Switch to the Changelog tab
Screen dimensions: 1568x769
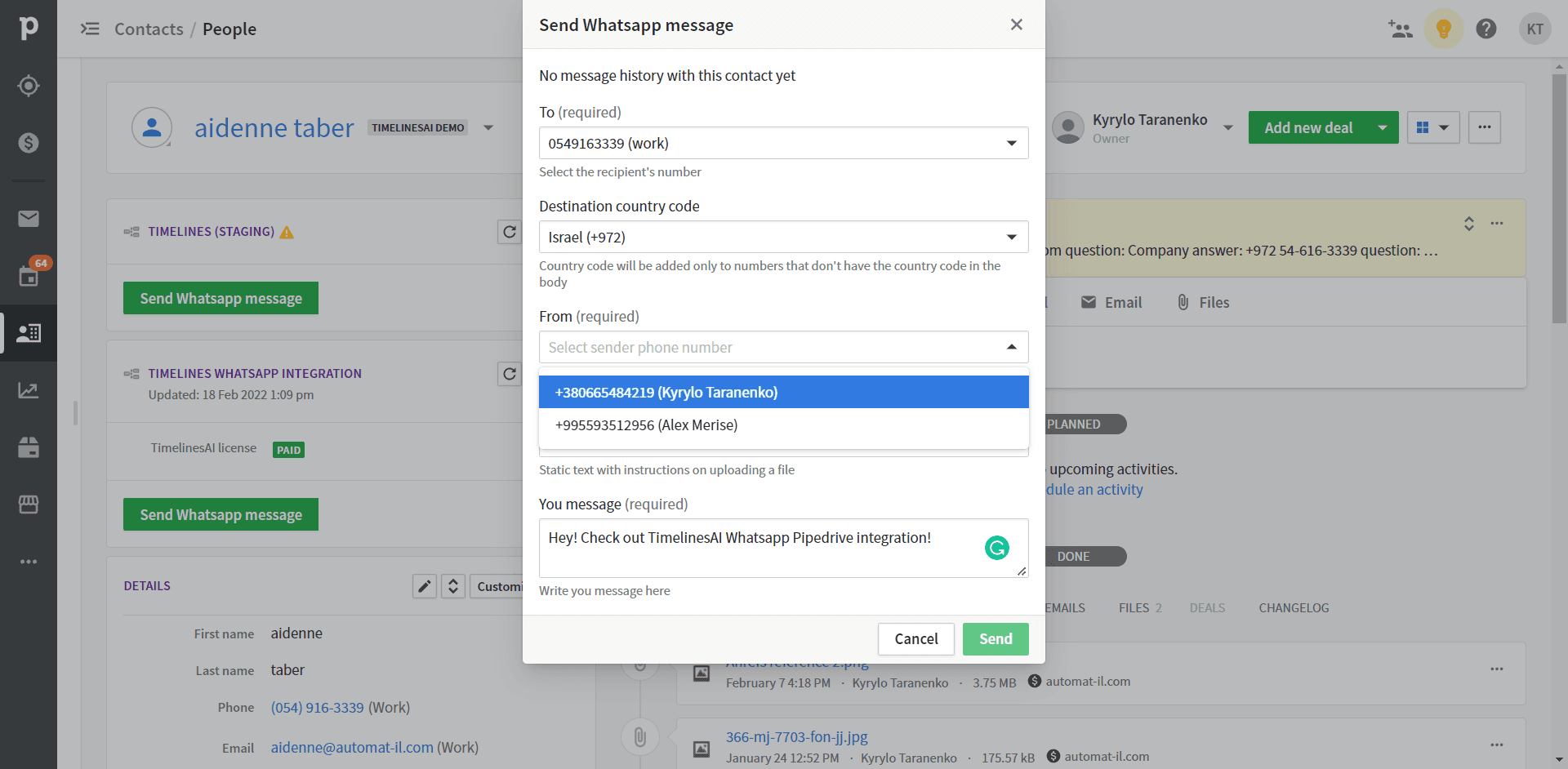[x=1293, y=607]
